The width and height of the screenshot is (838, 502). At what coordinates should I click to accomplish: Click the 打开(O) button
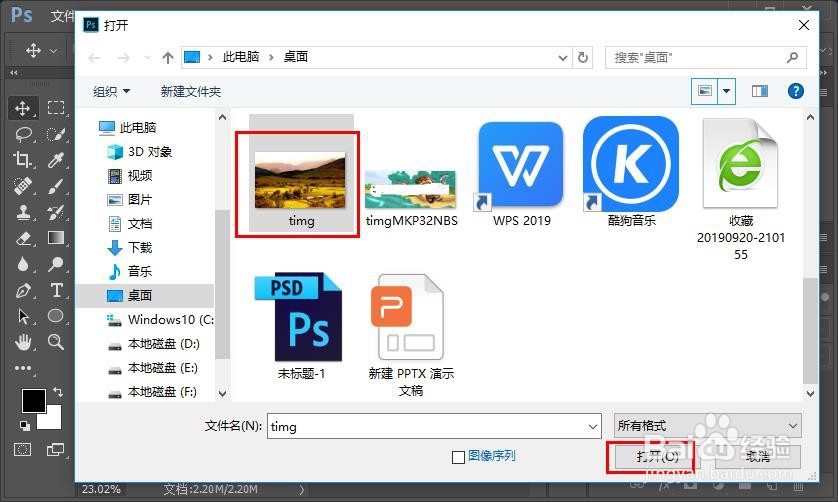pyautogui.click(x=657, y=457)
